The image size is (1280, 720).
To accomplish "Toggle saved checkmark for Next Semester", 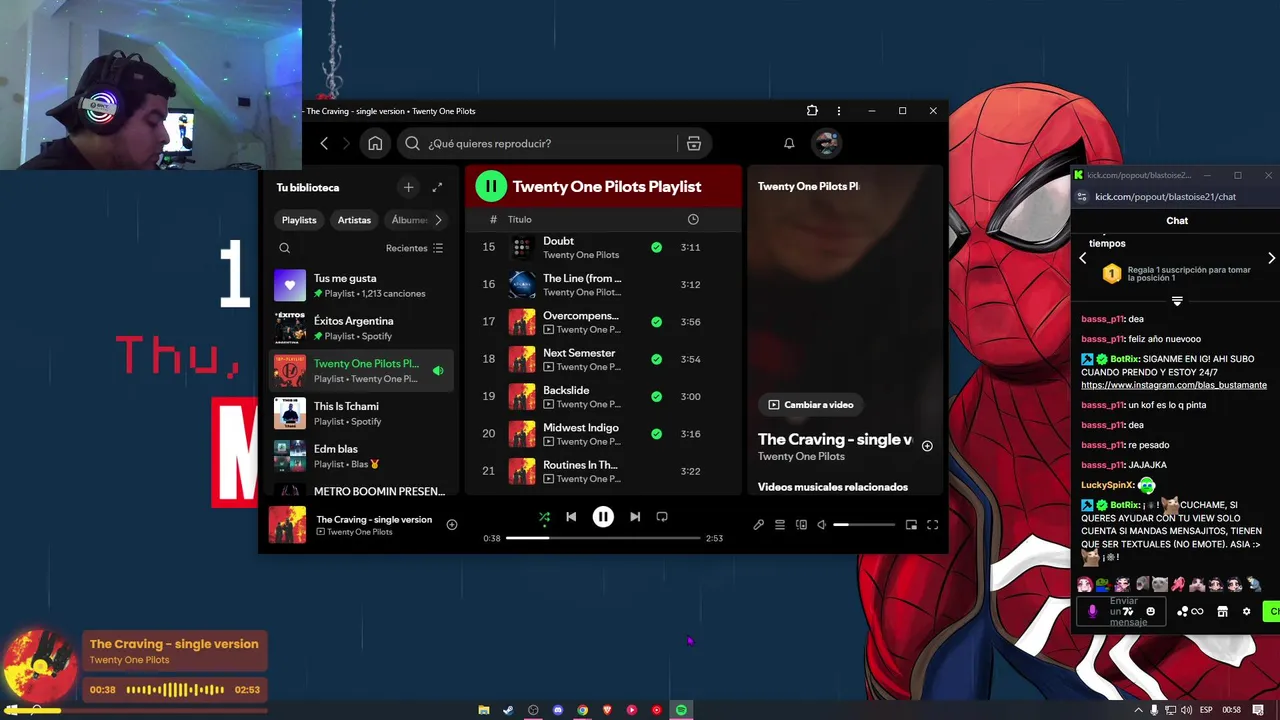I will coord(656,359).
